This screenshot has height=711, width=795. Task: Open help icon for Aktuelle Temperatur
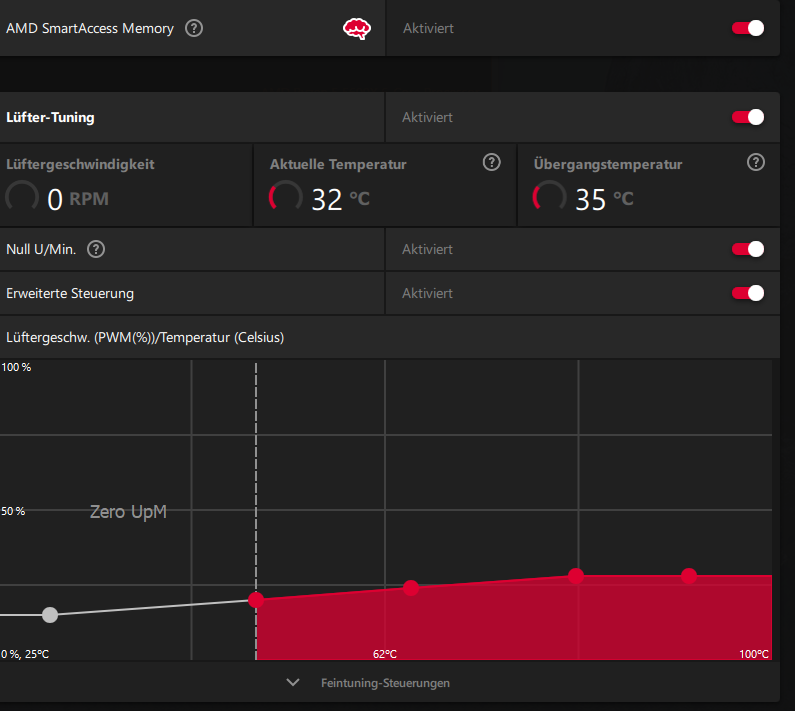coord(491,162)
